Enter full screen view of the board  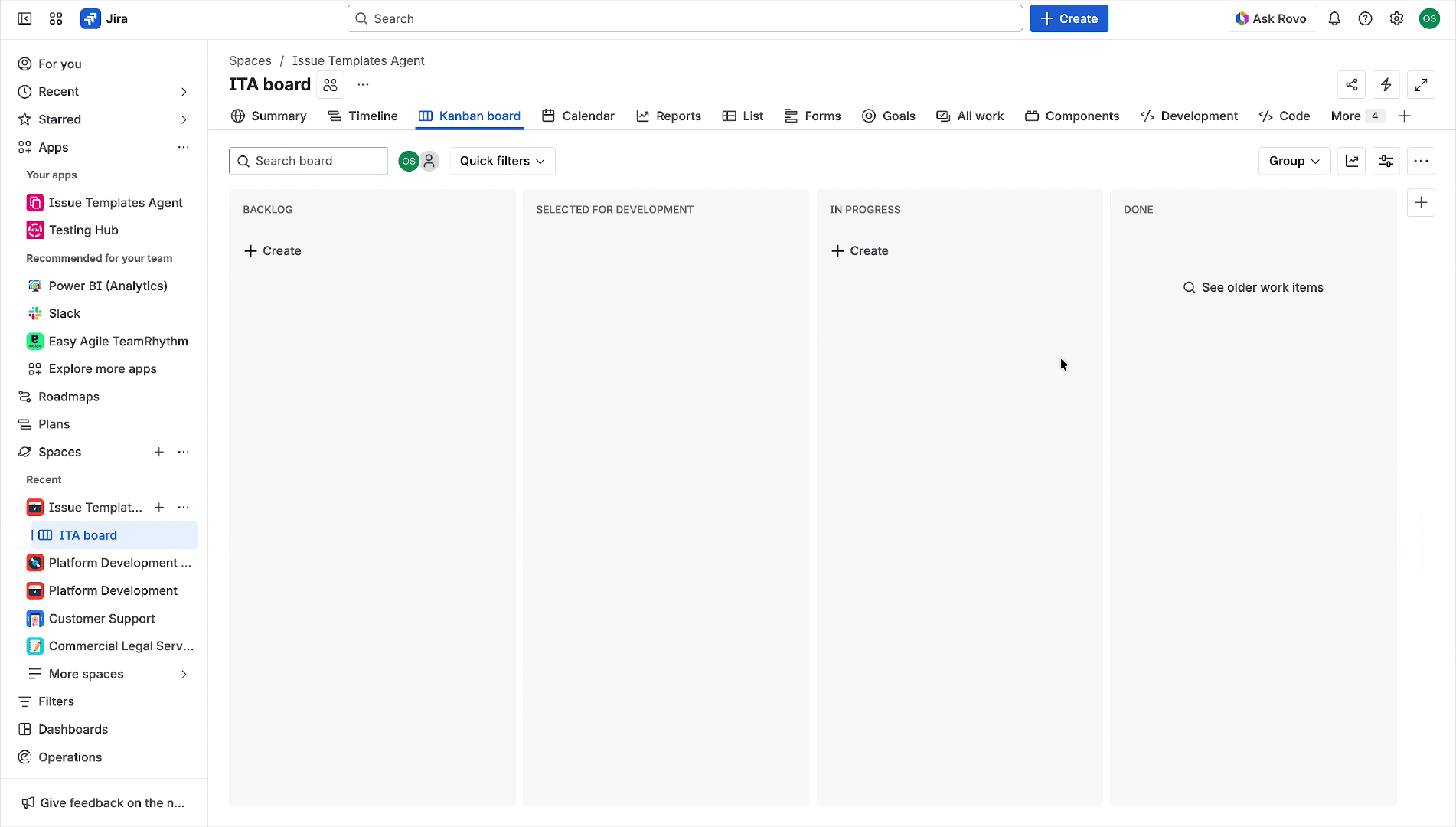tap(1422, 84)
